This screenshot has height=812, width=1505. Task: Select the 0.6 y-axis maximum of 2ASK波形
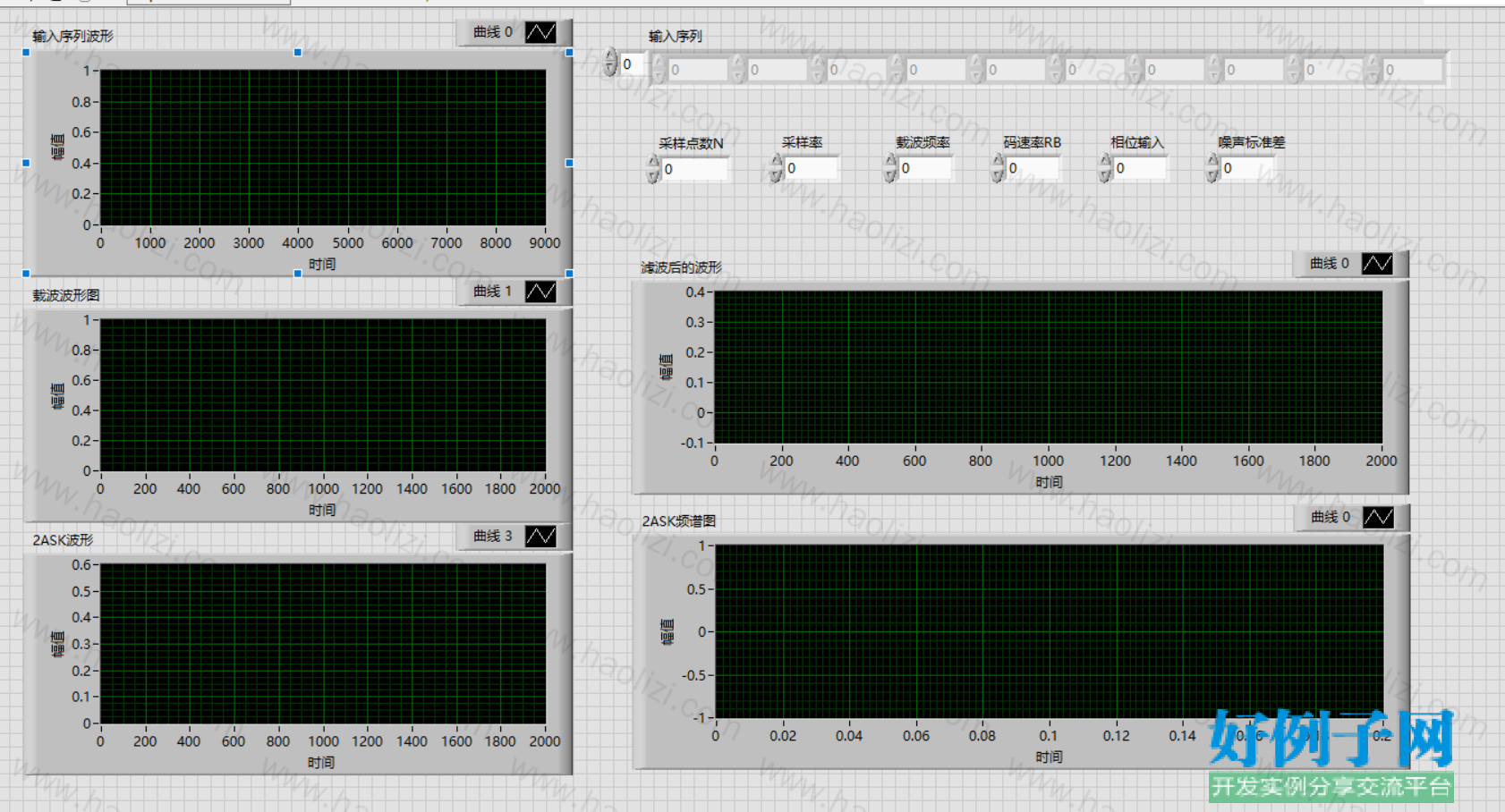tap(82, 565)
